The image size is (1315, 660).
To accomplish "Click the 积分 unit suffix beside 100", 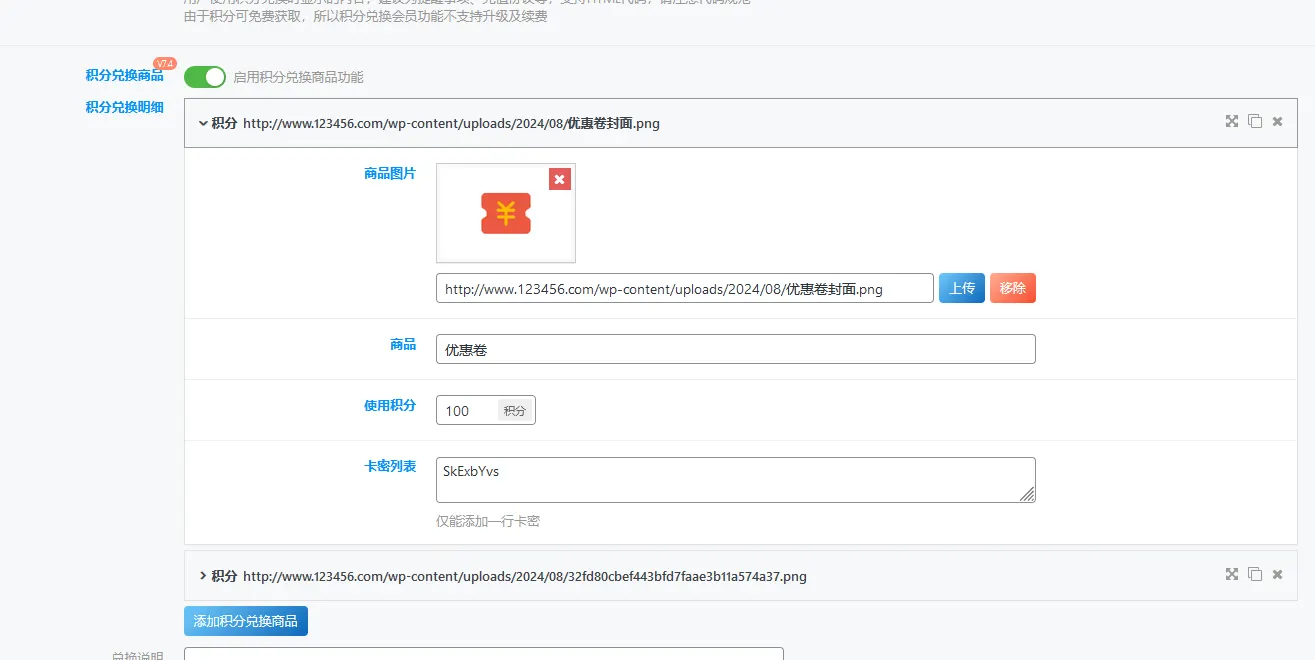I will tap(515, 410).
